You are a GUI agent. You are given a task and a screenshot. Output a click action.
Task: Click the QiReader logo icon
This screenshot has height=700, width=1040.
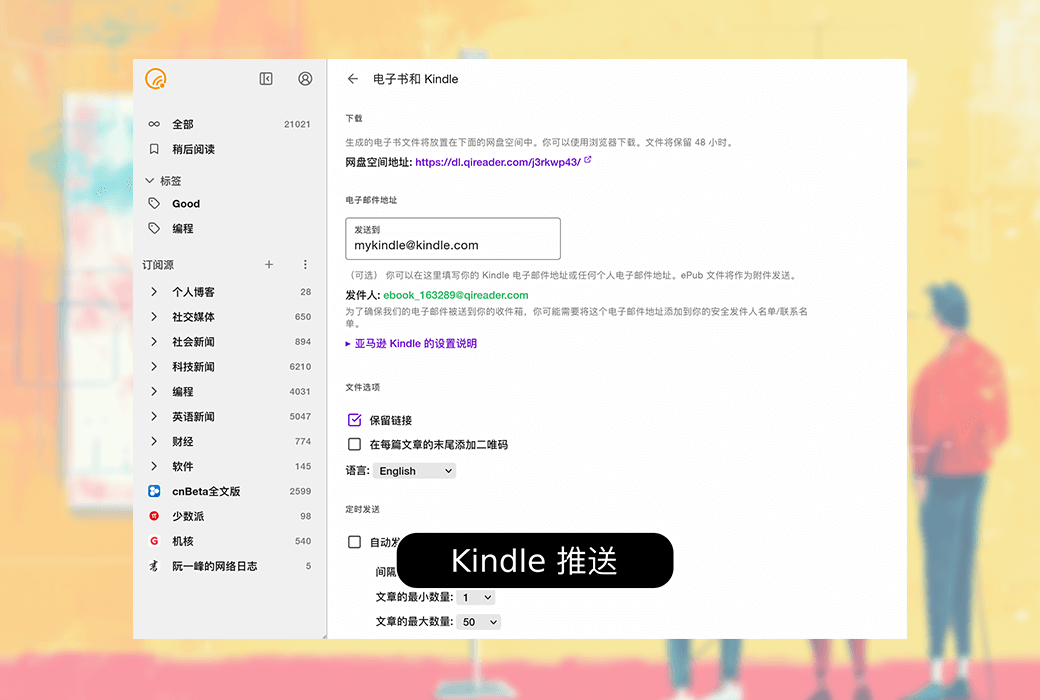pyautogui.click(x=155, y=79)
